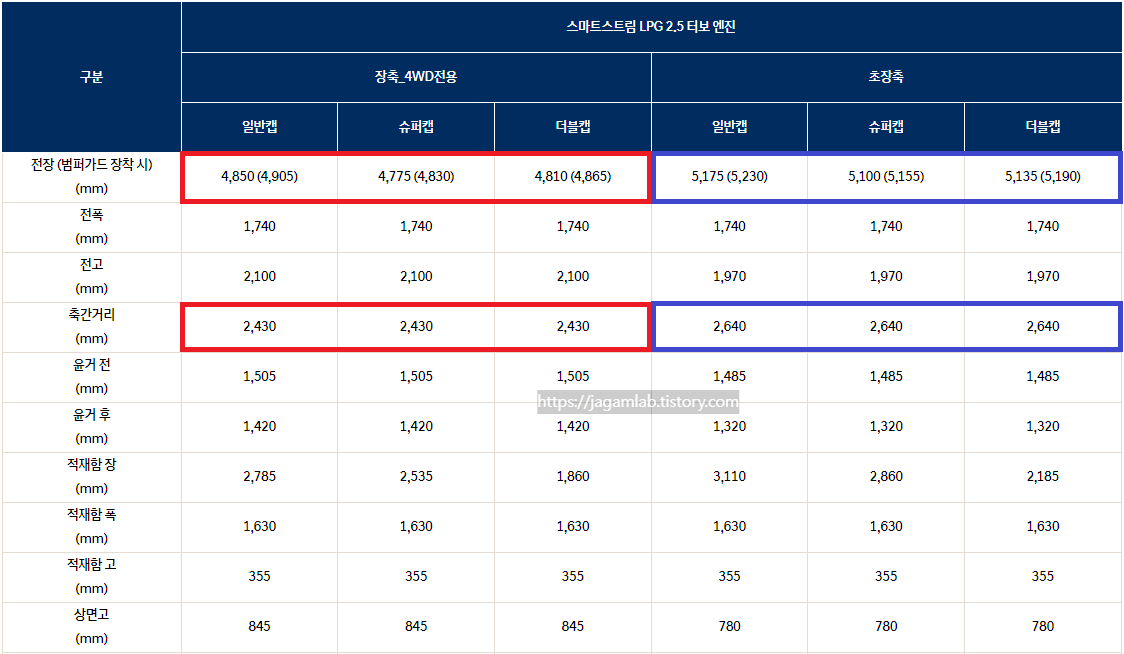Click the 적재함 폭 (mm) row label

[x=91, y=526]
